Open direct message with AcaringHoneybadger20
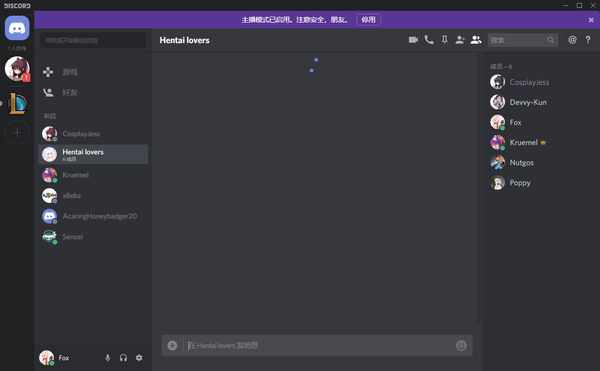This screenshot has width=600, height=371. coord(93,216)
